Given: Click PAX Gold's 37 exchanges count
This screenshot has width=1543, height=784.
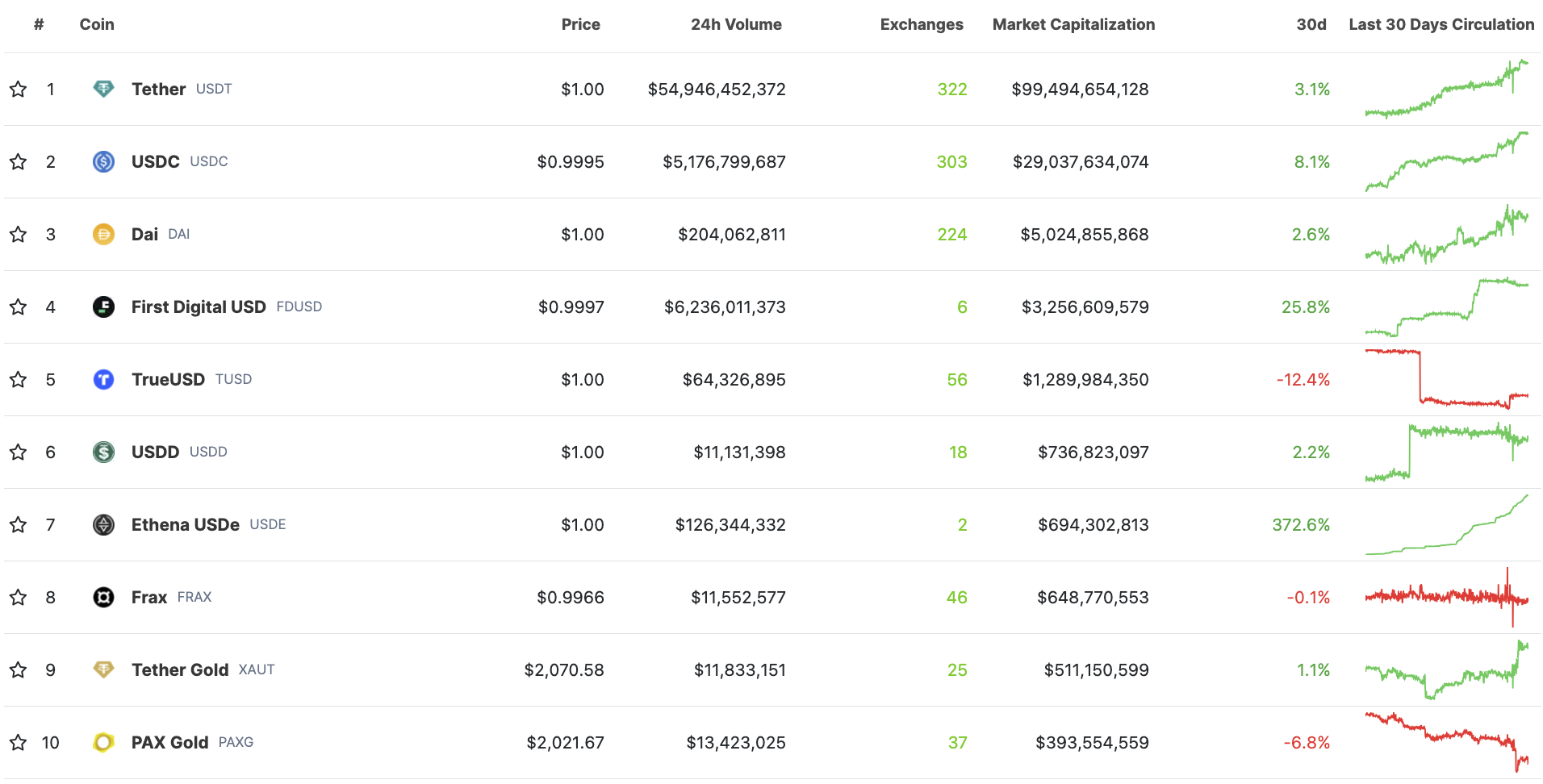Looking at the screenshot, I should point(958,742).
